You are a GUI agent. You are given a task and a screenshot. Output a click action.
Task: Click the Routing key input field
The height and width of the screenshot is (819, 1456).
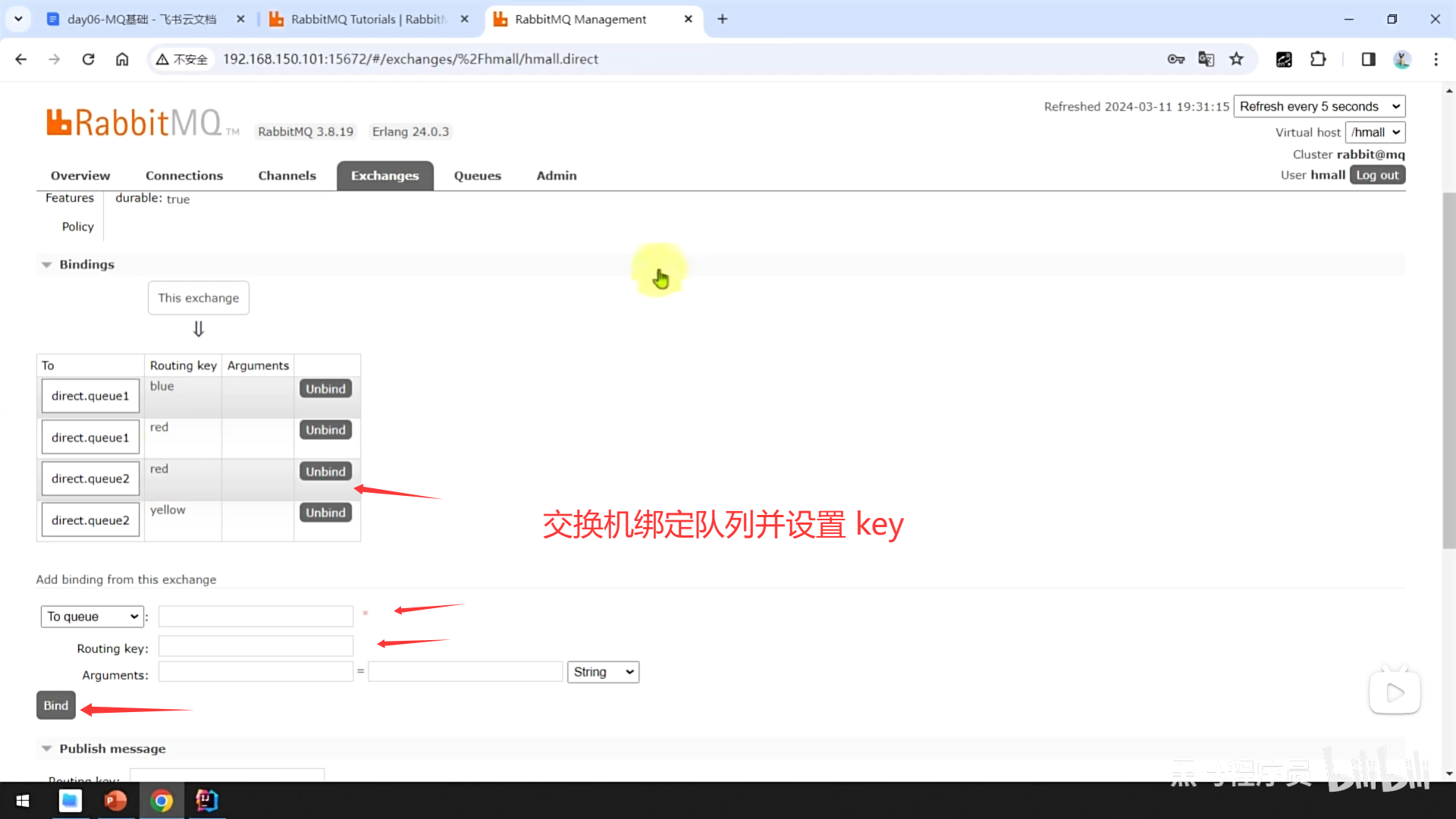pos(256,647)
